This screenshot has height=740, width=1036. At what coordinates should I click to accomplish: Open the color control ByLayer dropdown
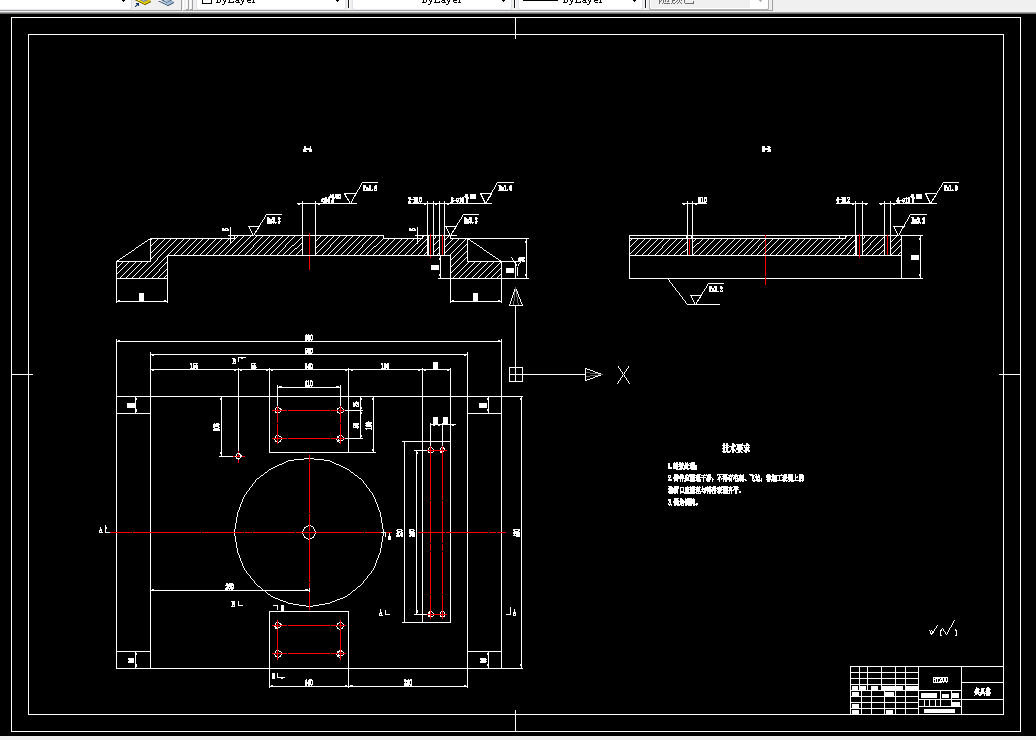(x=271, y=3)
